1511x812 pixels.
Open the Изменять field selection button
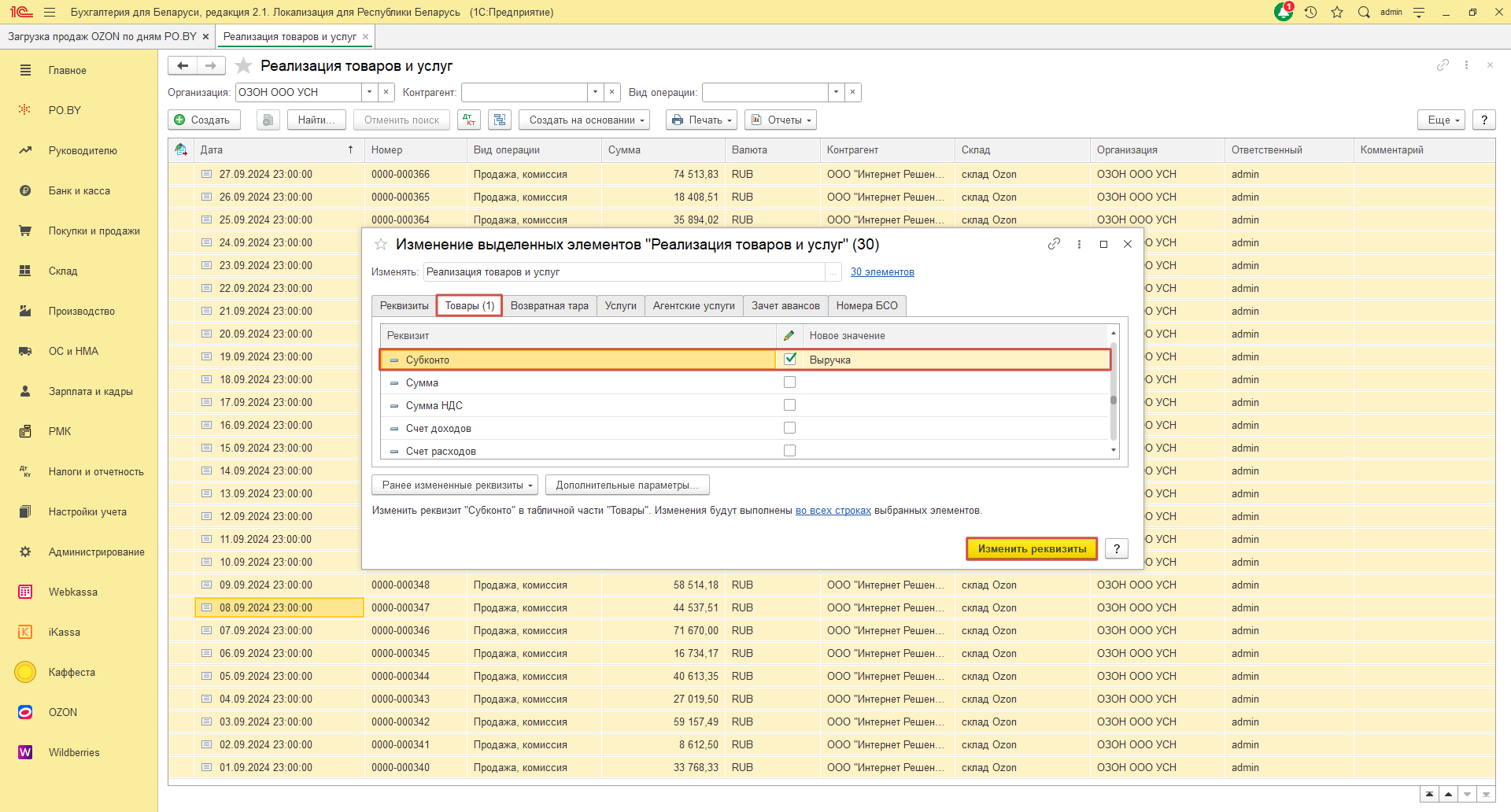coord(833,271)
